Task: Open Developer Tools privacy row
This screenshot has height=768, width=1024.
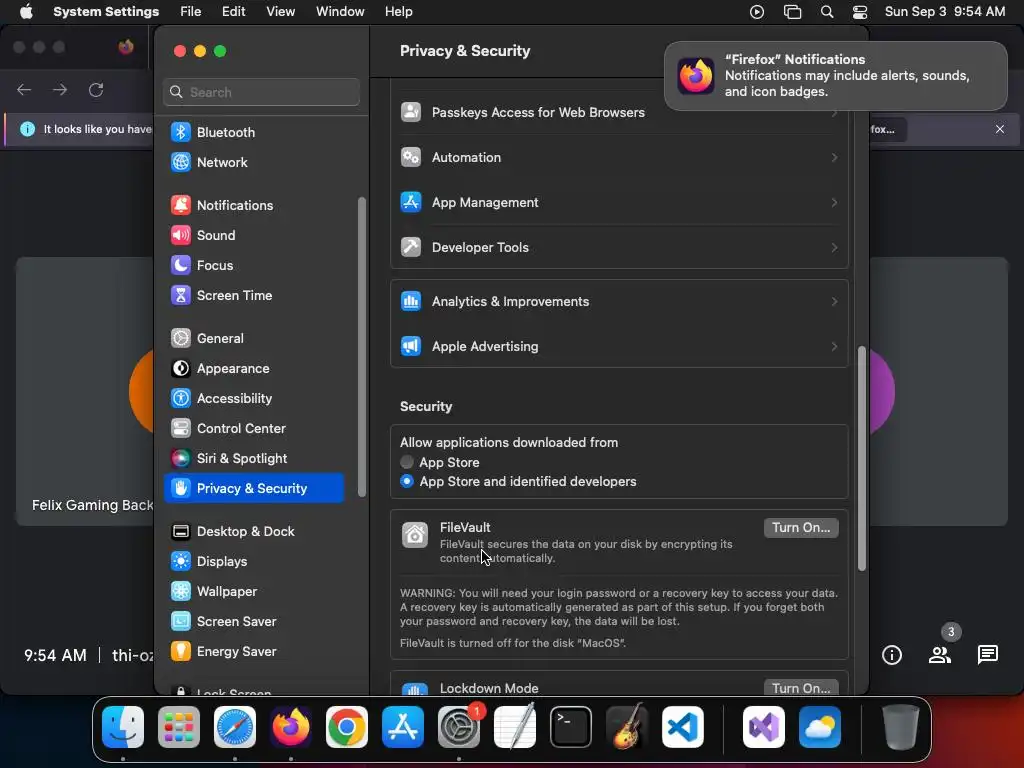Action: 619,248
